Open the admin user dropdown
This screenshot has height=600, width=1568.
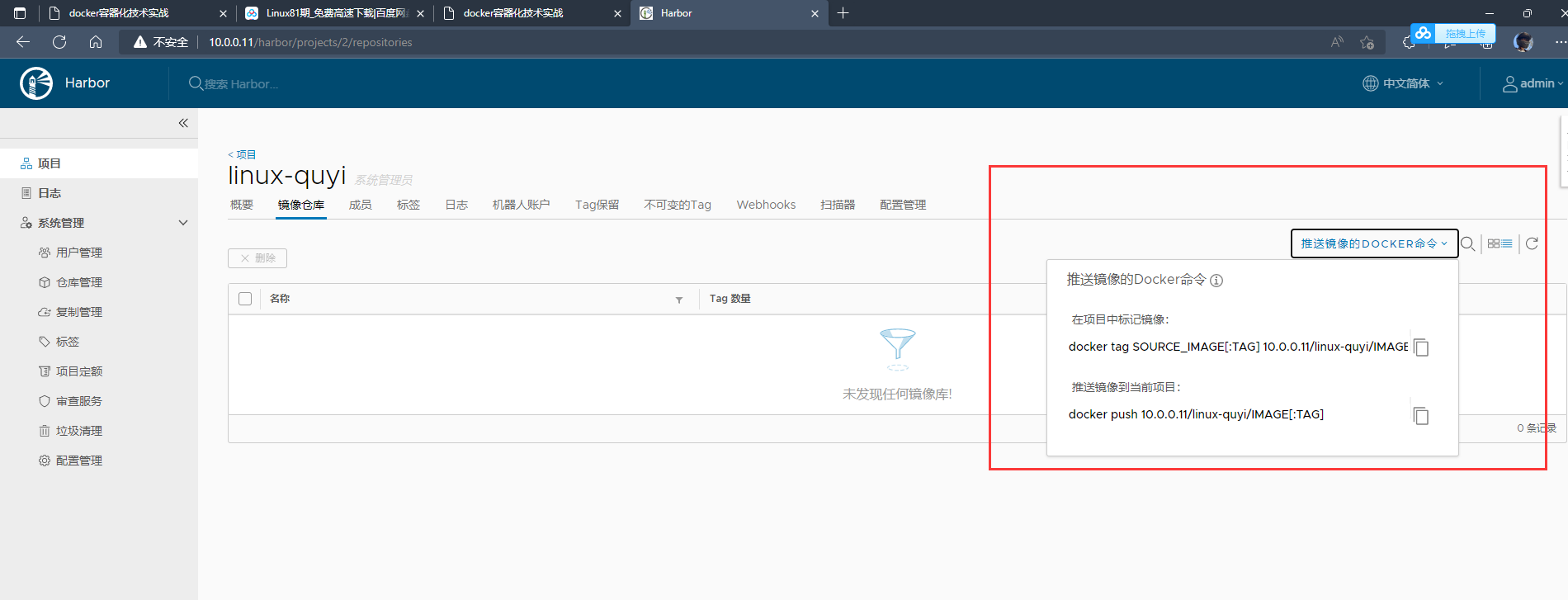(1533, 83)
